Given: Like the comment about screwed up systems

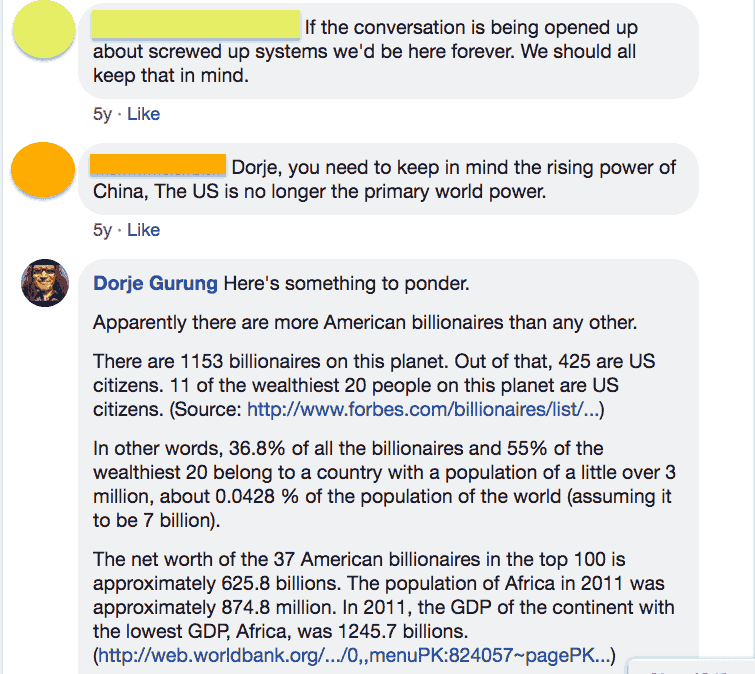Looking at the screenshot, I should [x=143, y=114].
